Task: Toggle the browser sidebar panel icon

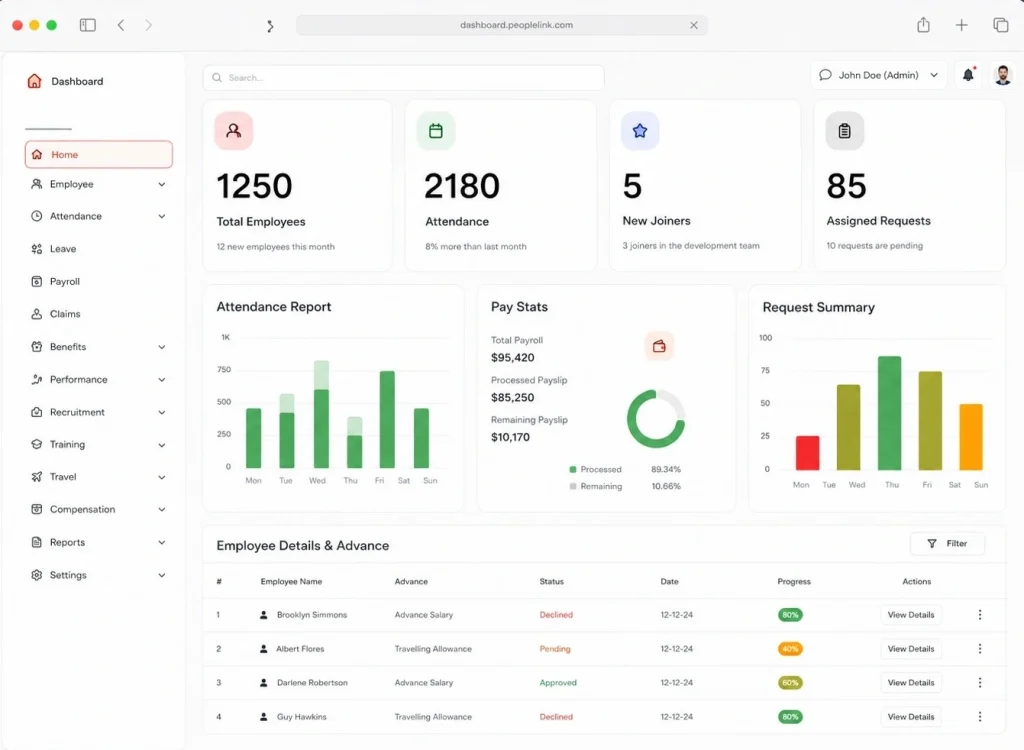Action: (x=88, y=25)
